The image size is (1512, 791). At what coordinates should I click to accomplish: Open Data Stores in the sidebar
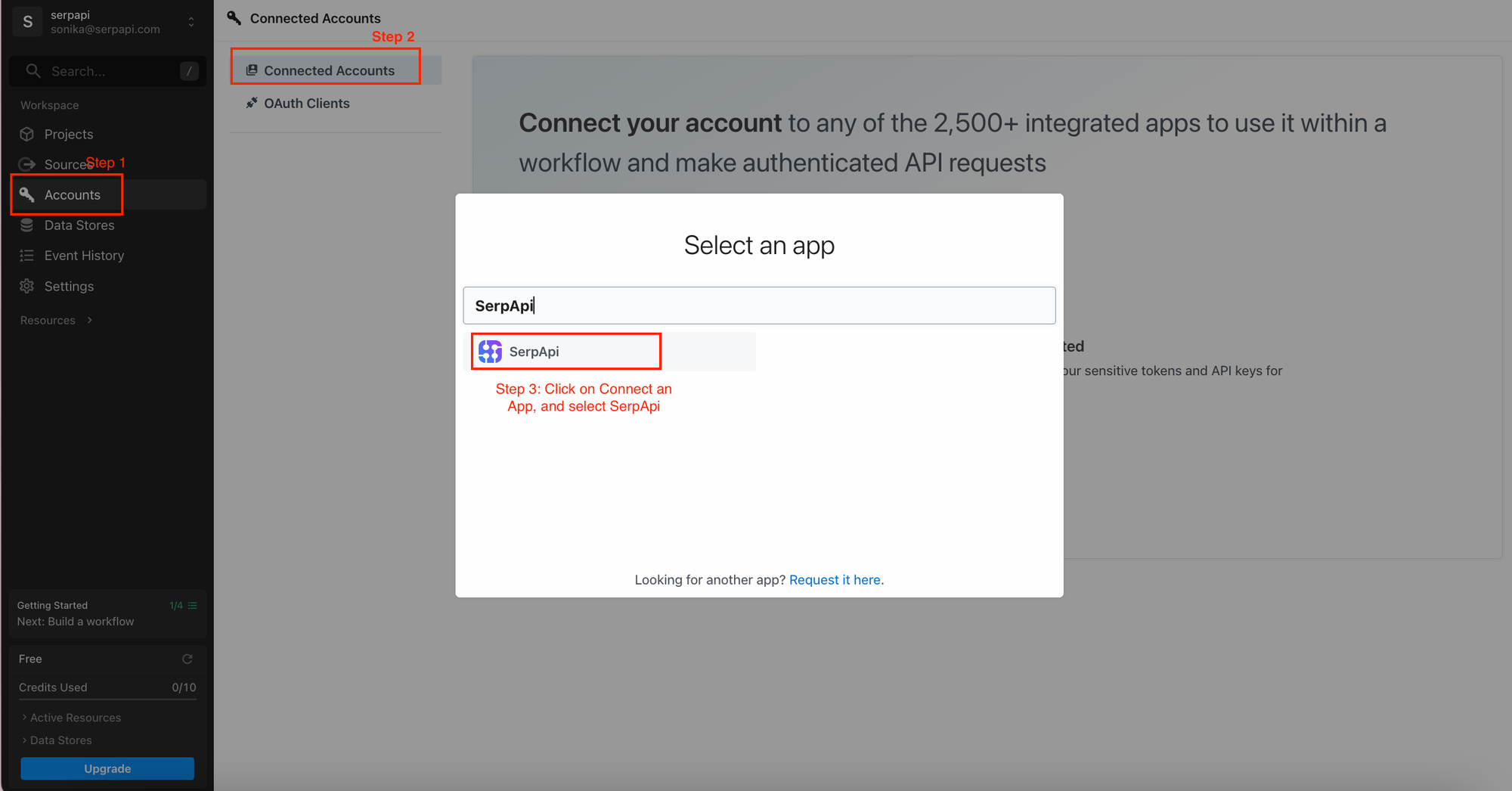107,225
